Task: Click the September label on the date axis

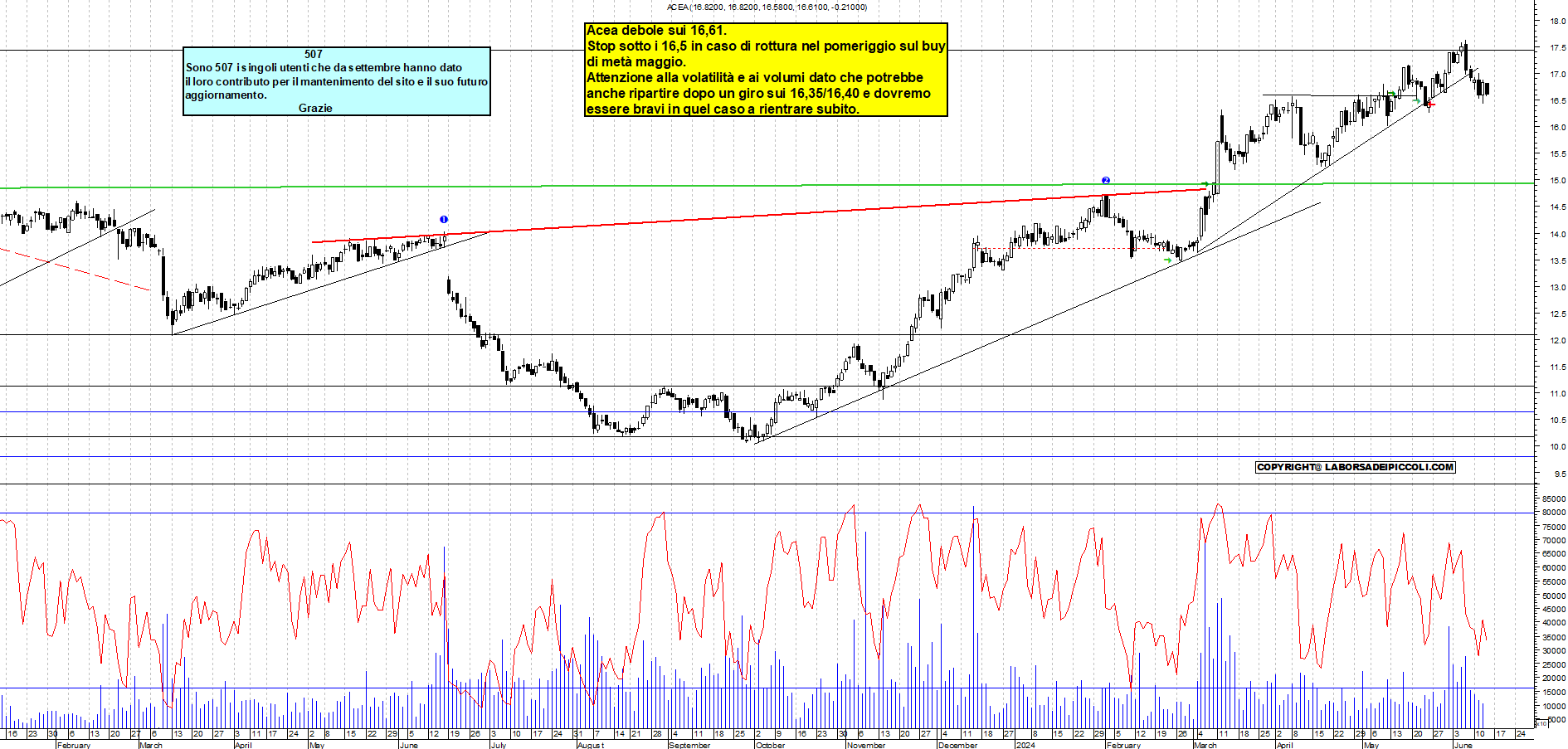Action: (x=689, y=745)
